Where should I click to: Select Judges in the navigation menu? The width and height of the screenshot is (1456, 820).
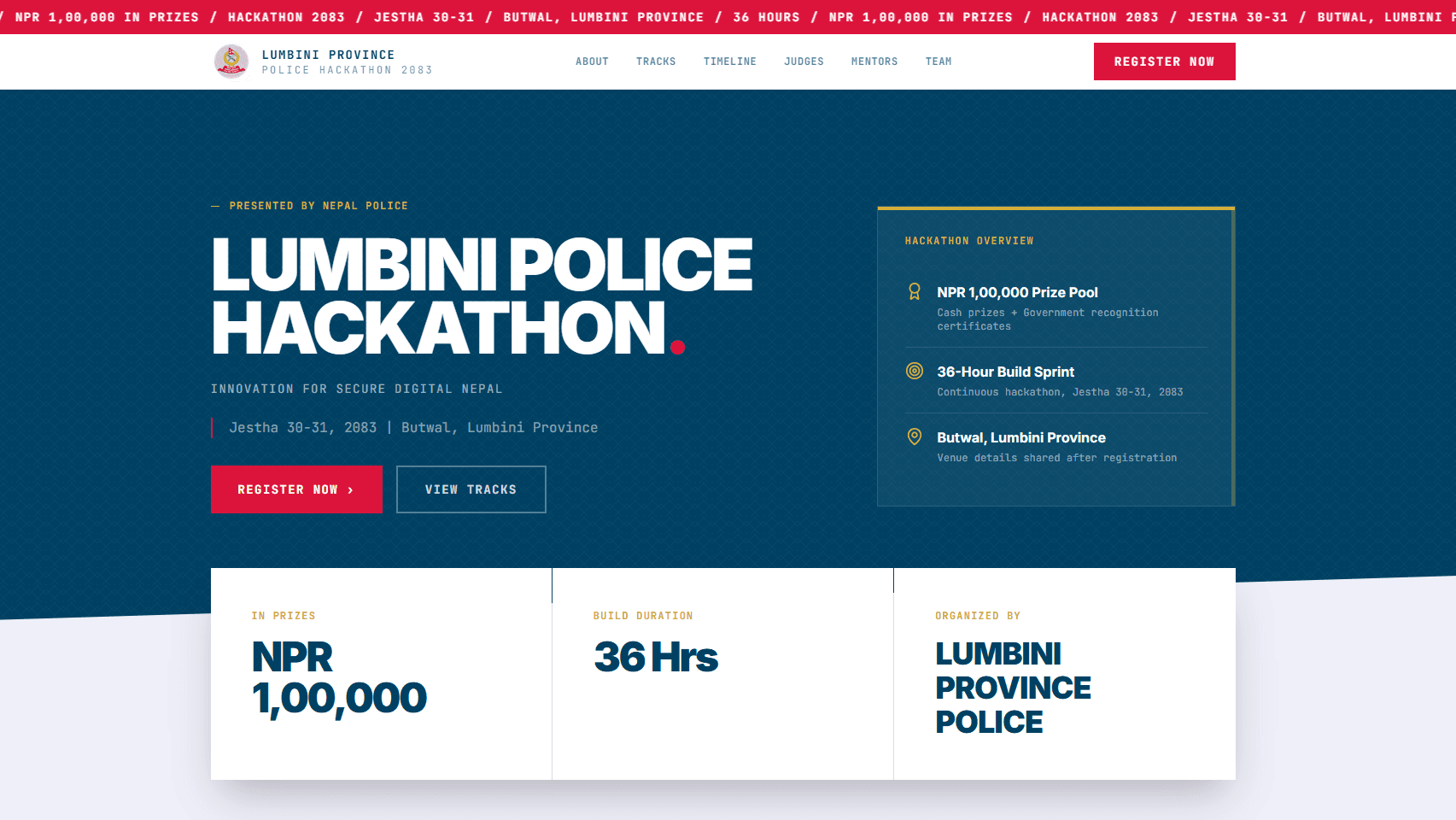[x=804, y=61]
